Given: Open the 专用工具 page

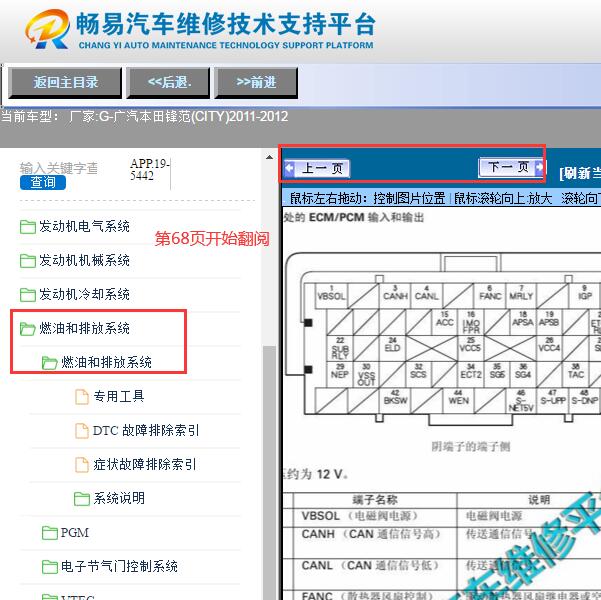Looking at the screenshot, I should (x=119, y=396).
